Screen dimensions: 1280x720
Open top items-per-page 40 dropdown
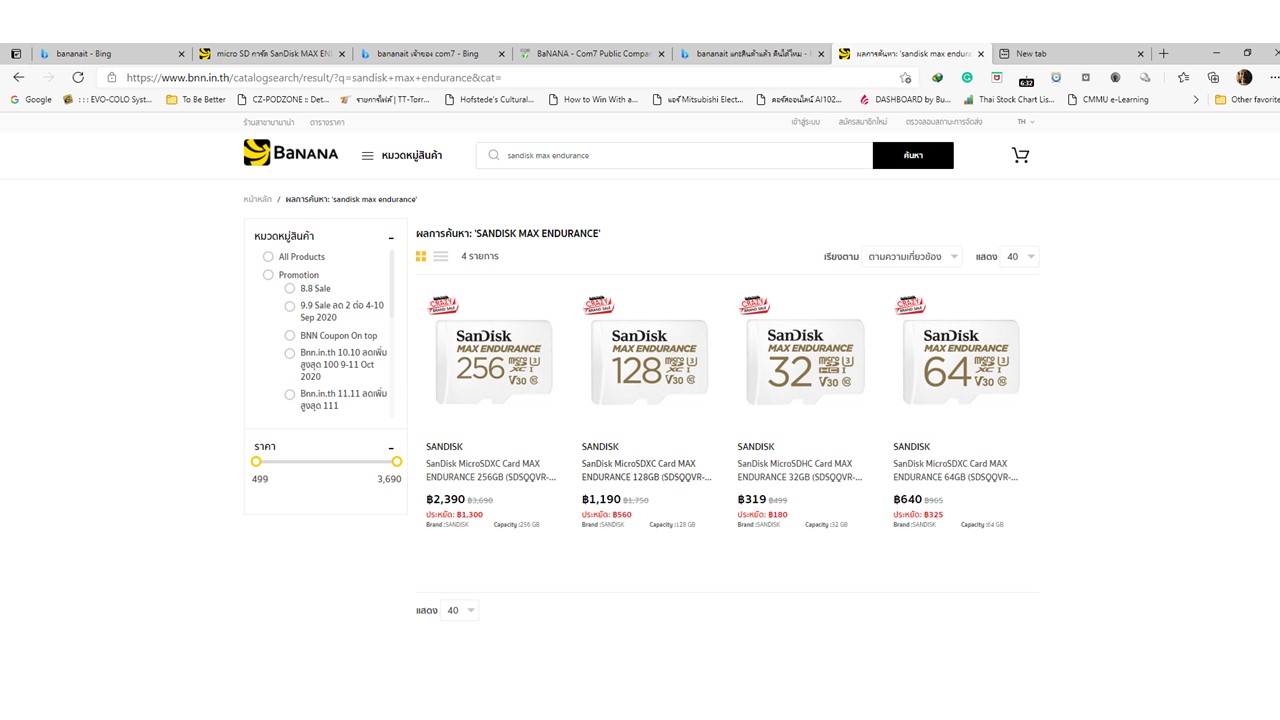tap(1021, 257)
